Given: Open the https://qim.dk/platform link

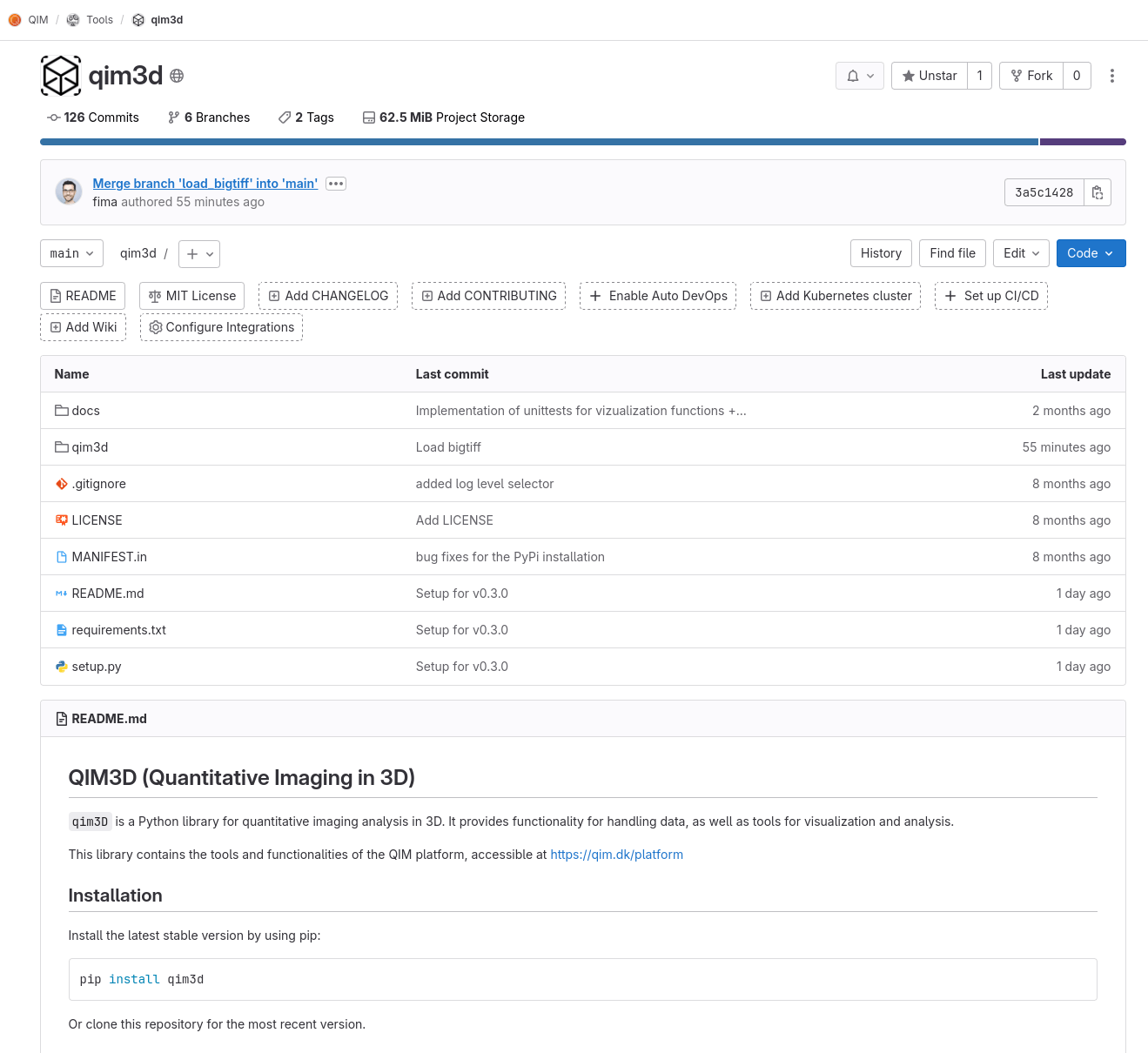Looking at the screenshot, I should (x=617, y=855).
